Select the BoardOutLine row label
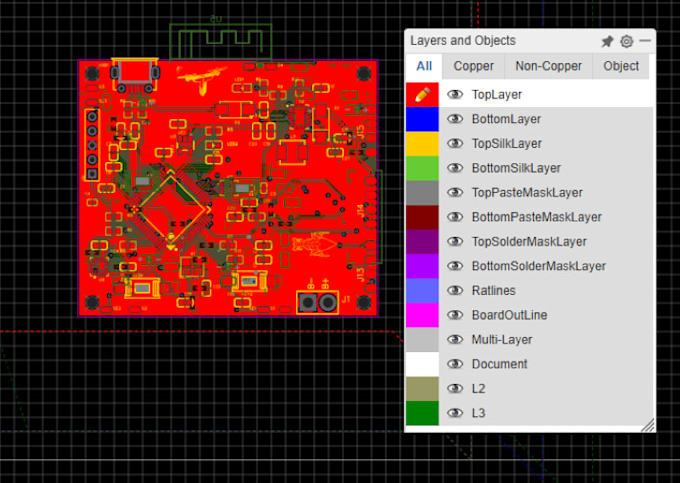Viewport: 680px width, 483px height. click(509, 315)
